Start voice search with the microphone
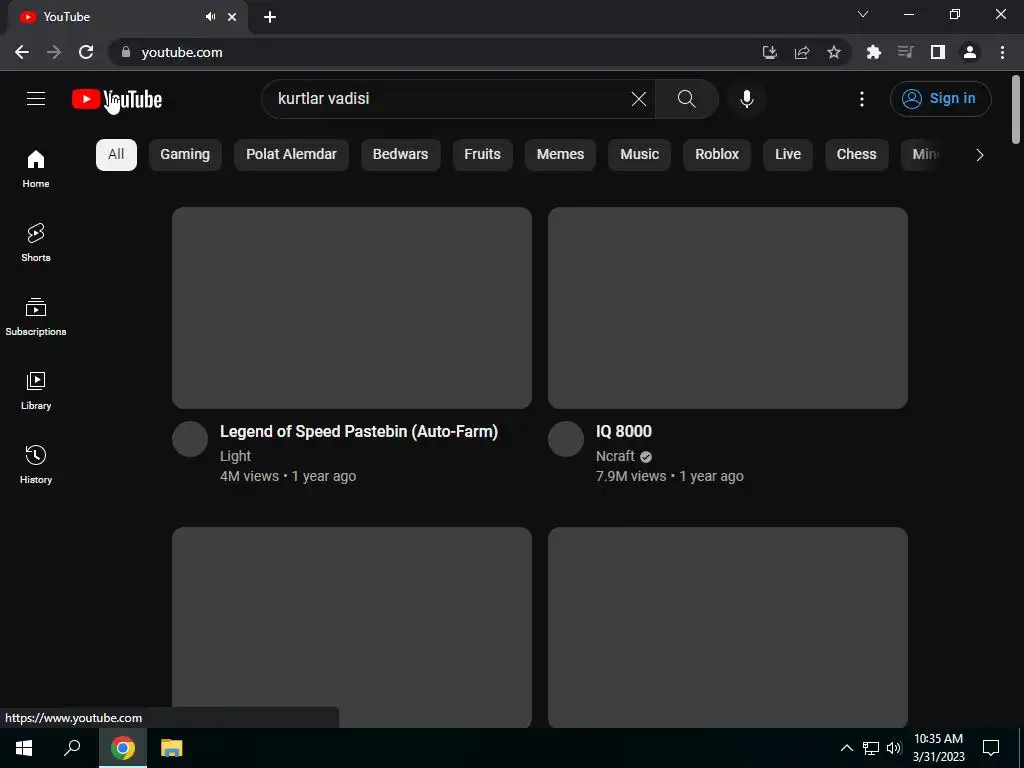 coord(746,99)
